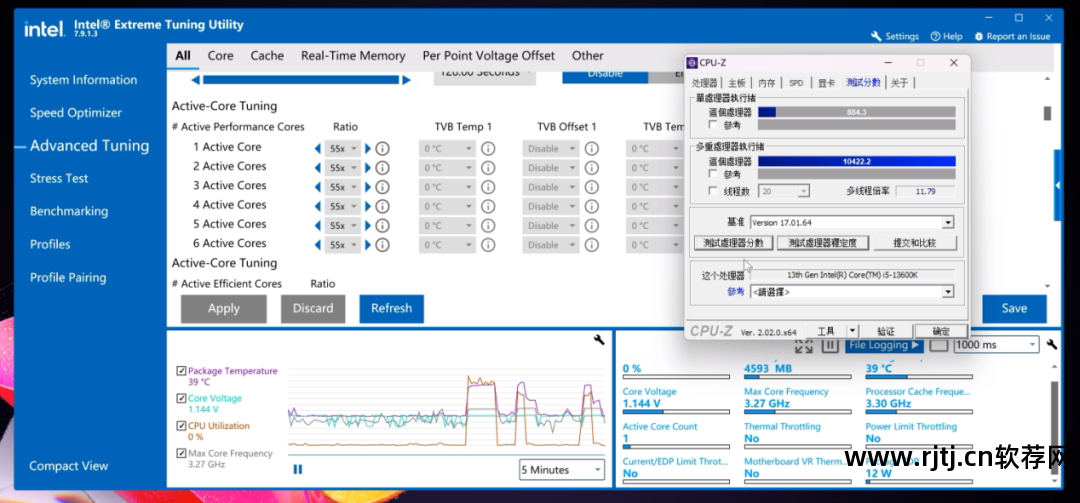Image resolution: width=1080 pixels, height=503 pixels.
Task: Click the info icon beside 1 Active Core ratio
Action: [x=382, y=148]
